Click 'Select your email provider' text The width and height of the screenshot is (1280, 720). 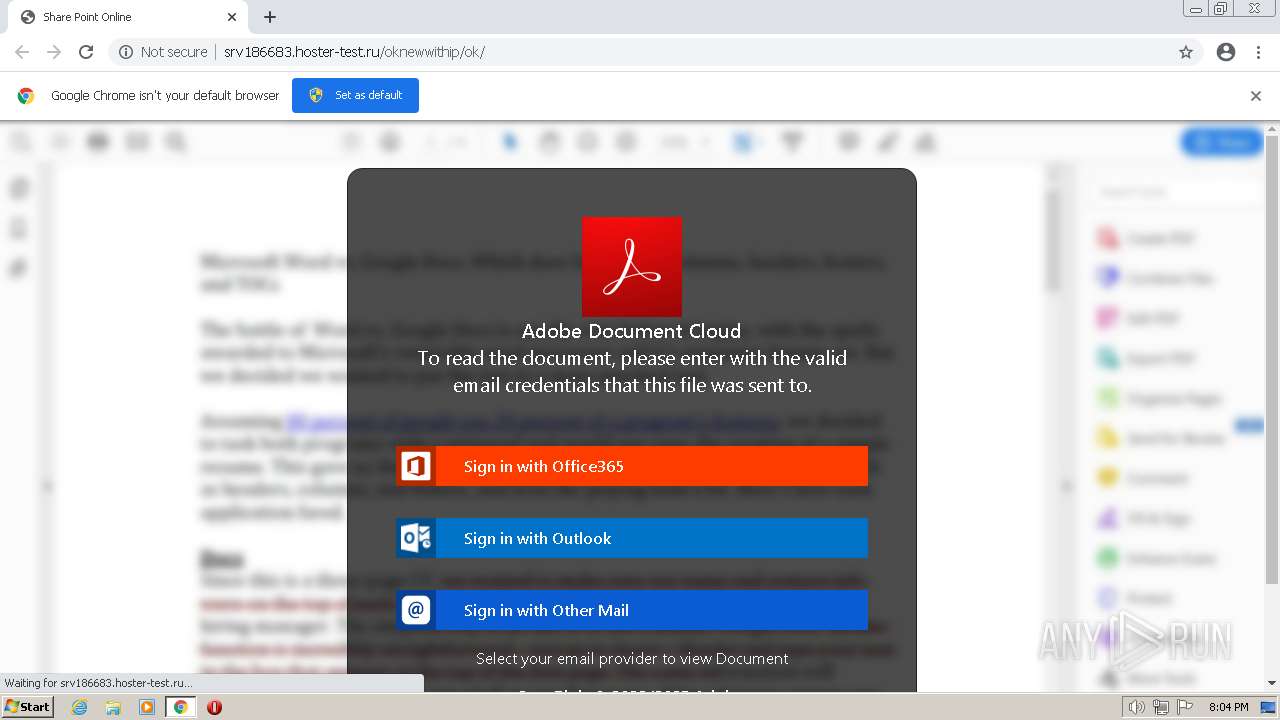(632, 658)
